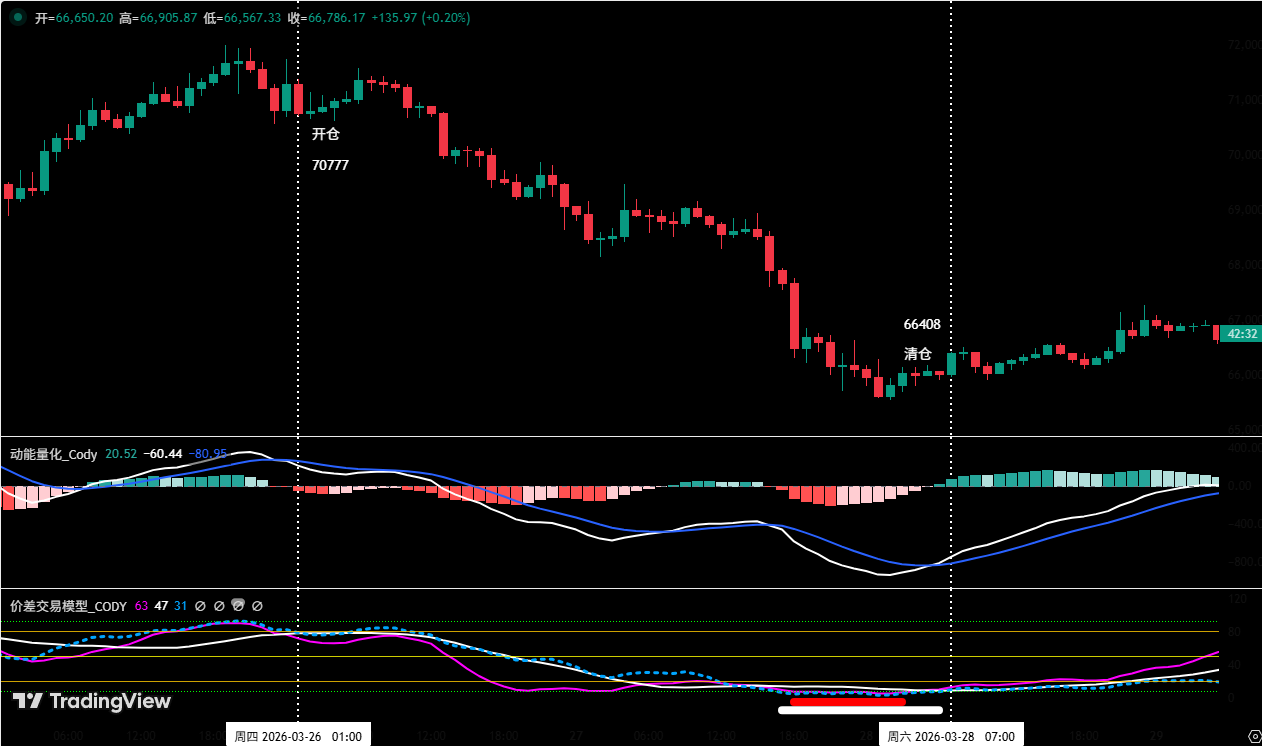
Task: Click the highlighted circle-slash icon in indicator header
Action: (237, 605)
